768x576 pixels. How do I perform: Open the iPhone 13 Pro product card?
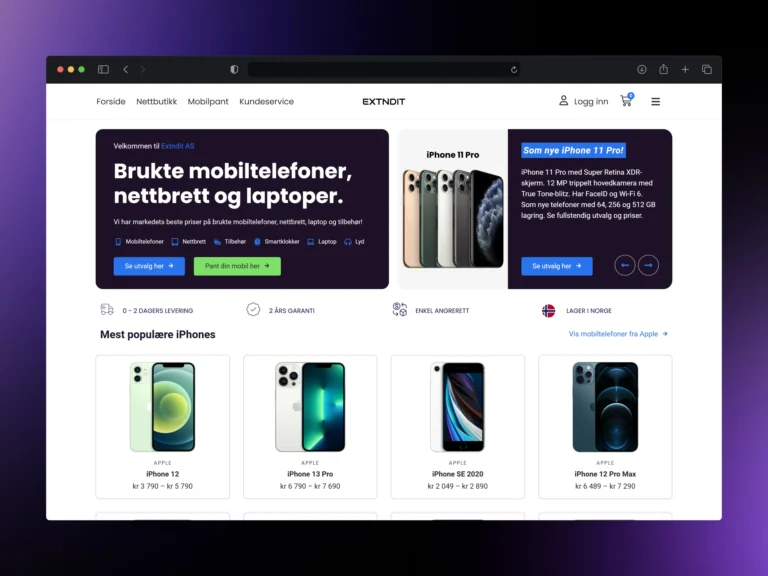(x=310, y=427)
